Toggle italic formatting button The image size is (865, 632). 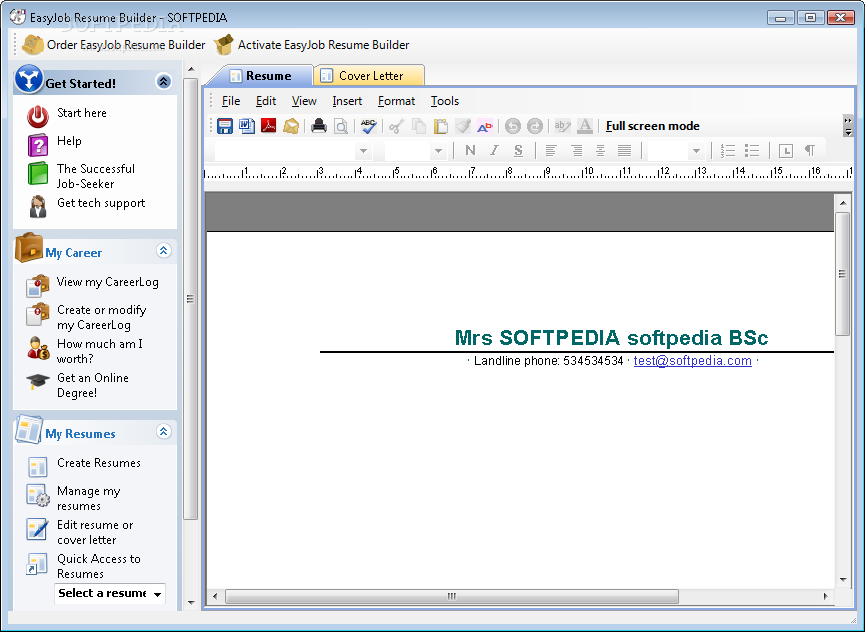pyautogui.click(x=494, y=150)
